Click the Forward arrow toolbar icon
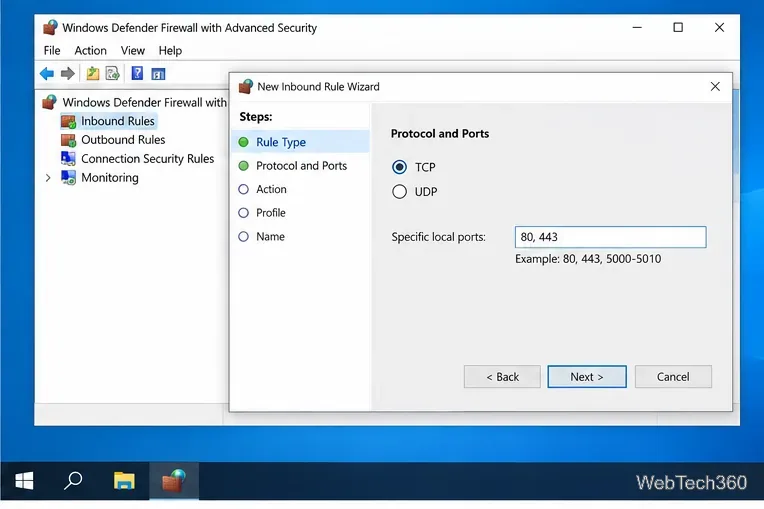Screen dimensions: 764x509 click(68, 74)
